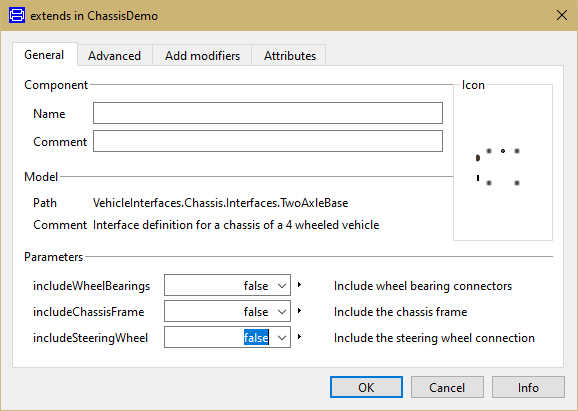Confirm with the OK button
The height and width of the screenshot is (411, 578).
tap(366, 387)
